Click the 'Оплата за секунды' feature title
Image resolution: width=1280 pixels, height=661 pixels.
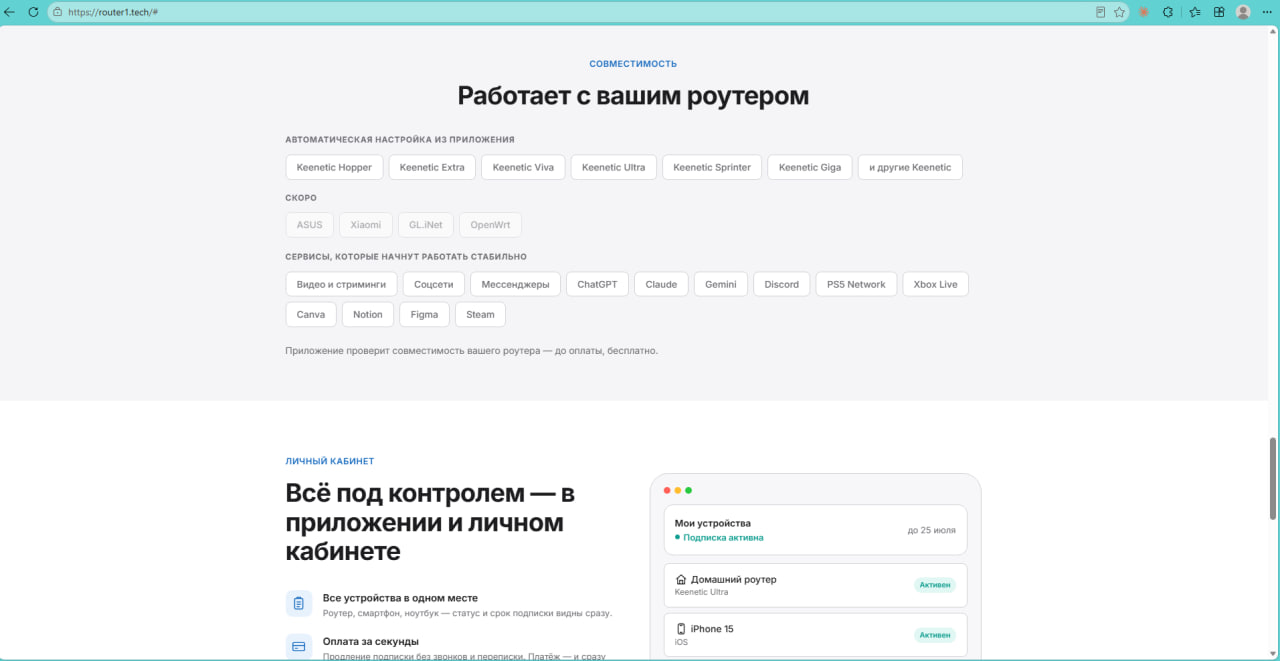tap(371, 641)
